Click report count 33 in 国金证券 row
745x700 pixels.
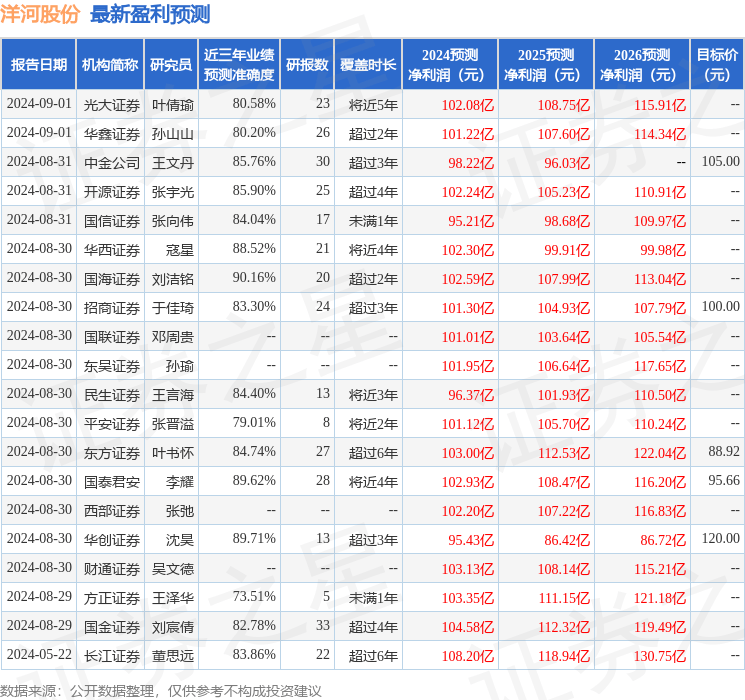323,625
